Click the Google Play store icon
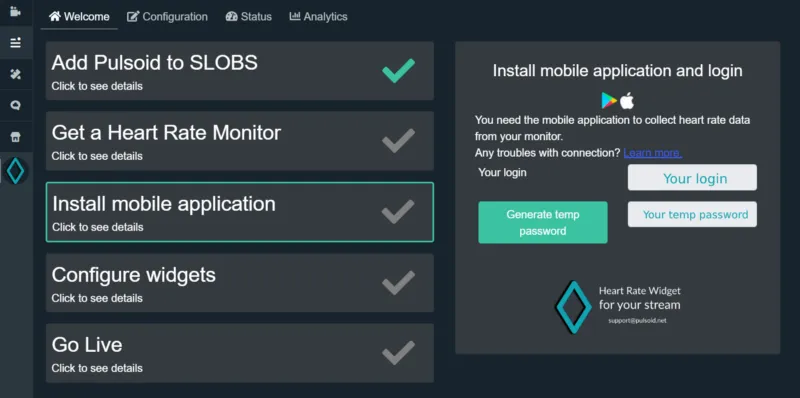 pyautogui.click(x=609, y=101)
